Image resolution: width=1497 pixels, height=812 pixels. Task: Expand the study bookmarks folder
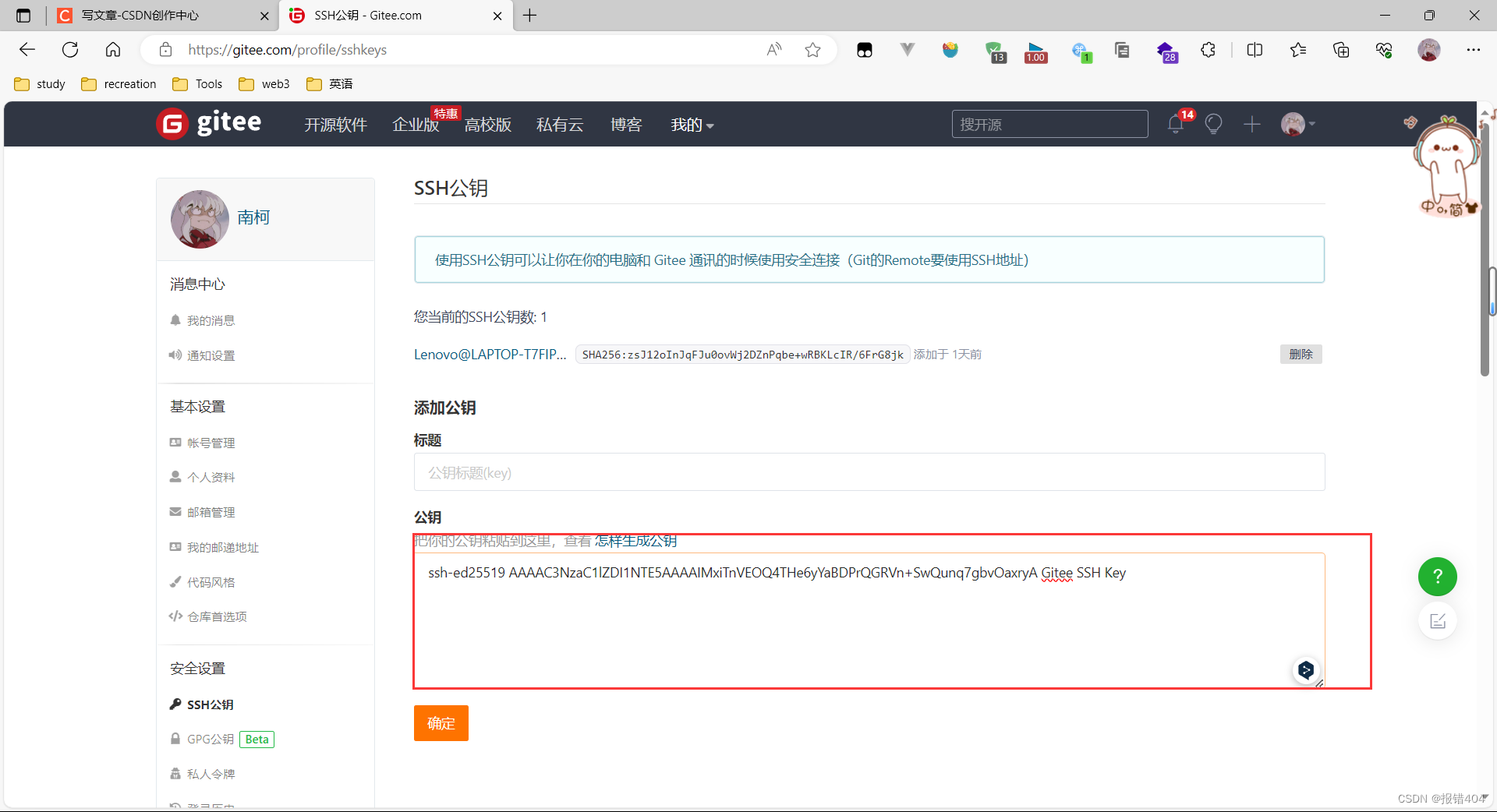coord(39,83)
